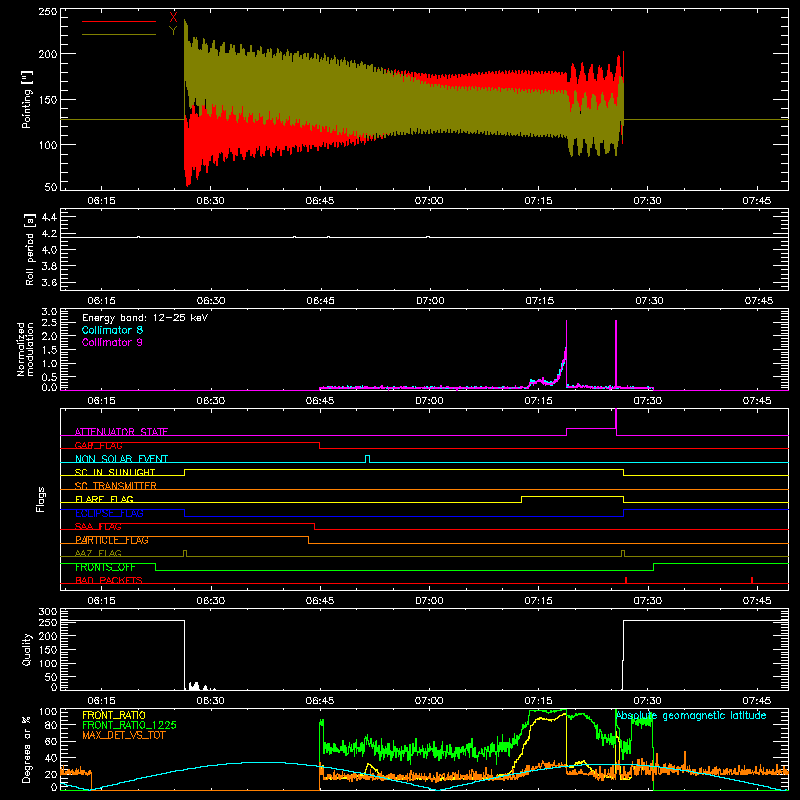The image size is (800, 800).
Task: Click the MAX_DET_VS_TOT legend entry
Action: [124, 735]
